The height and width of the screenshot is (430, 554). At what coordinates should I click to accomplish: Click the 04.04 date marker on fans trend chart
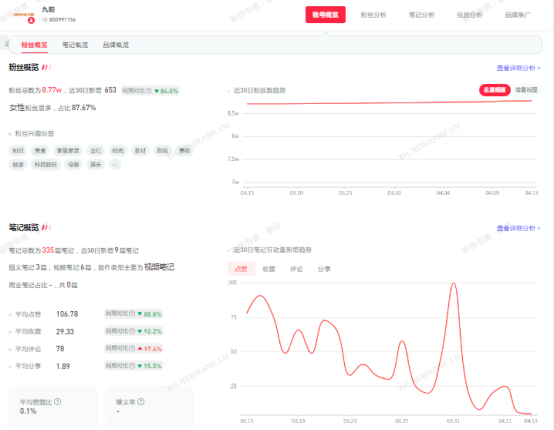point(443,193)
